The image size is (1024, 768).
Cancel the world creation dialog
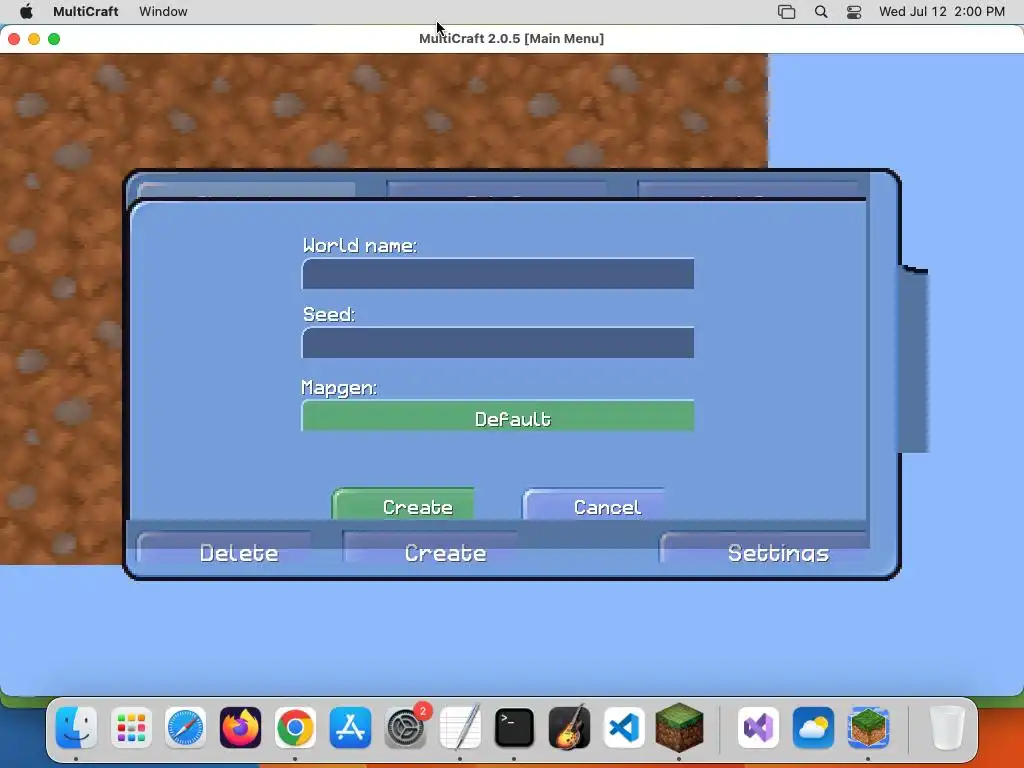coord(594,504)
